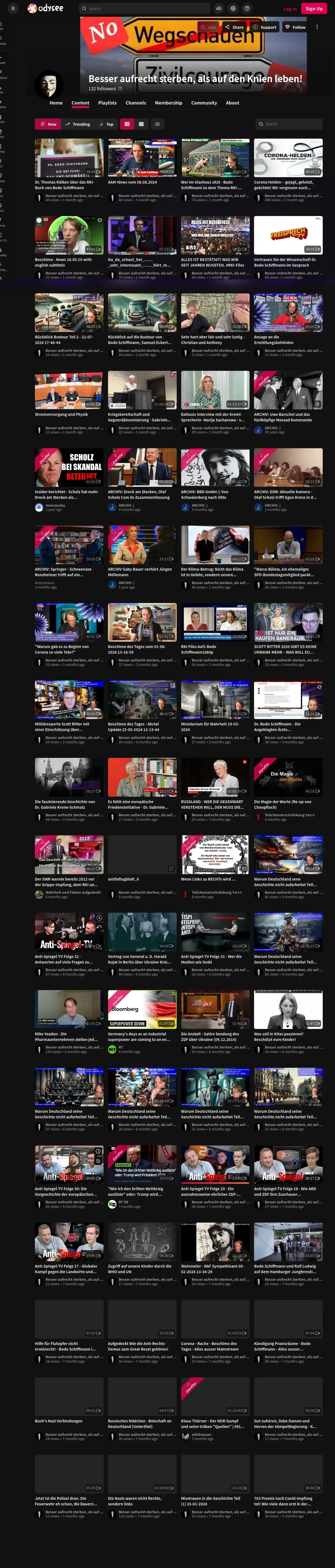
Task: Open 'Hilfe für Flutopfer nicht erwünscht' video title
Action: click(x=65, y=1346)
